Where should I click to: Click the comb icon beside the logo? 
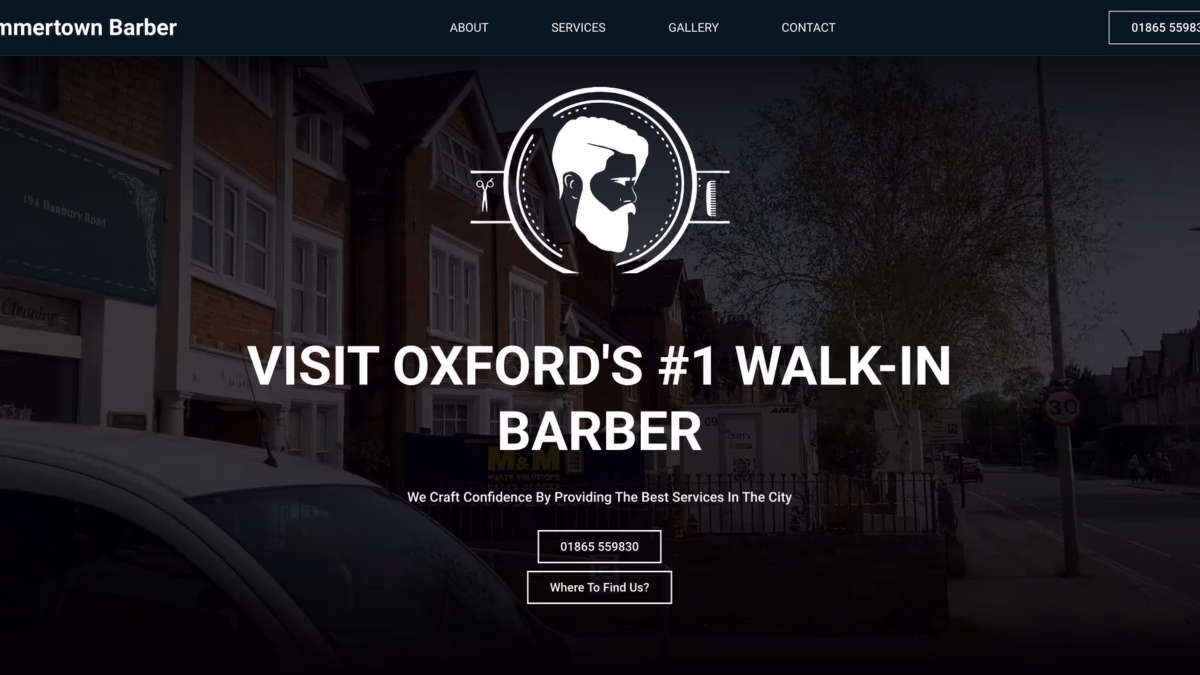[711, 196]
